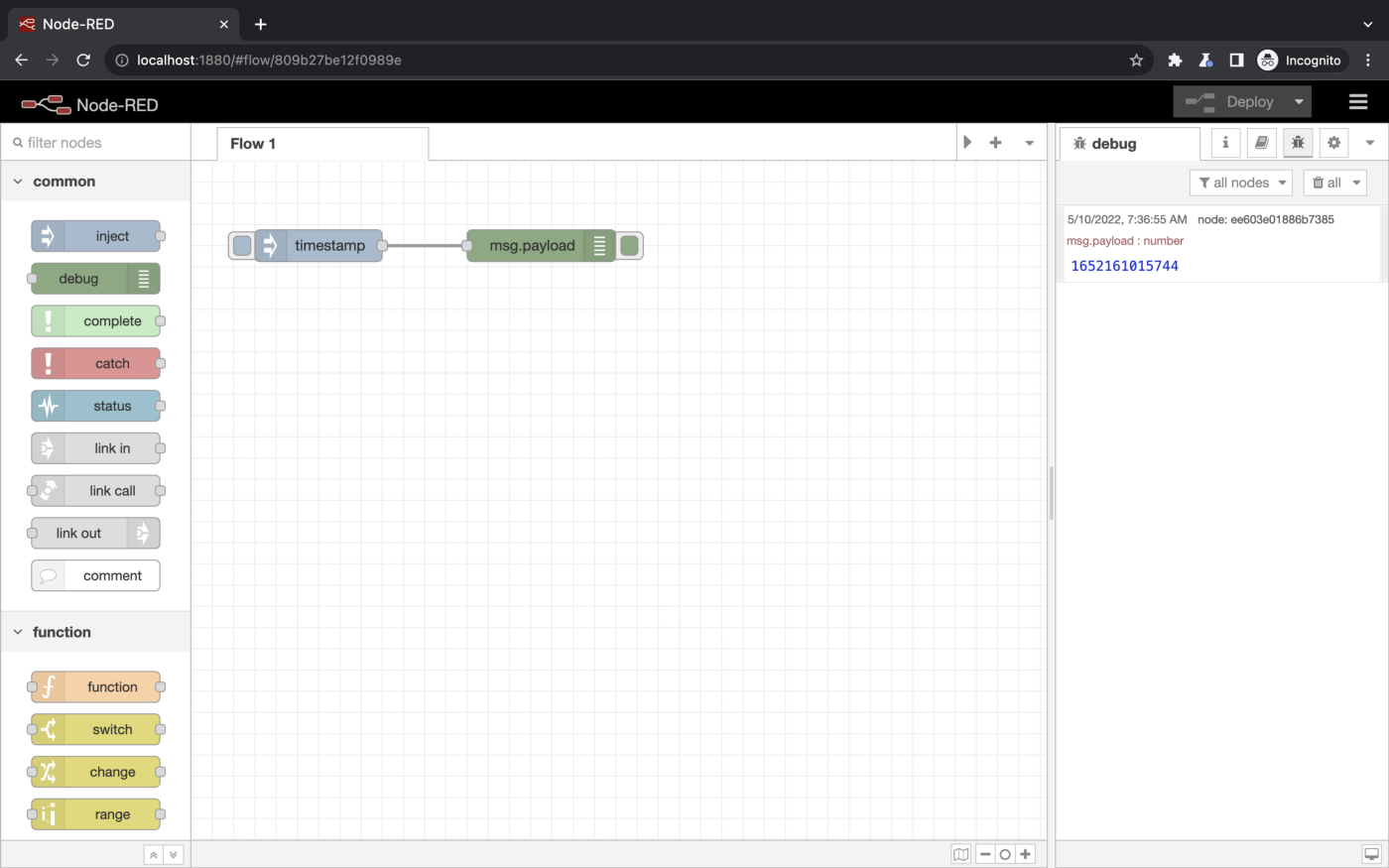Select the Flow 1 tab

(x=253, y=144)
